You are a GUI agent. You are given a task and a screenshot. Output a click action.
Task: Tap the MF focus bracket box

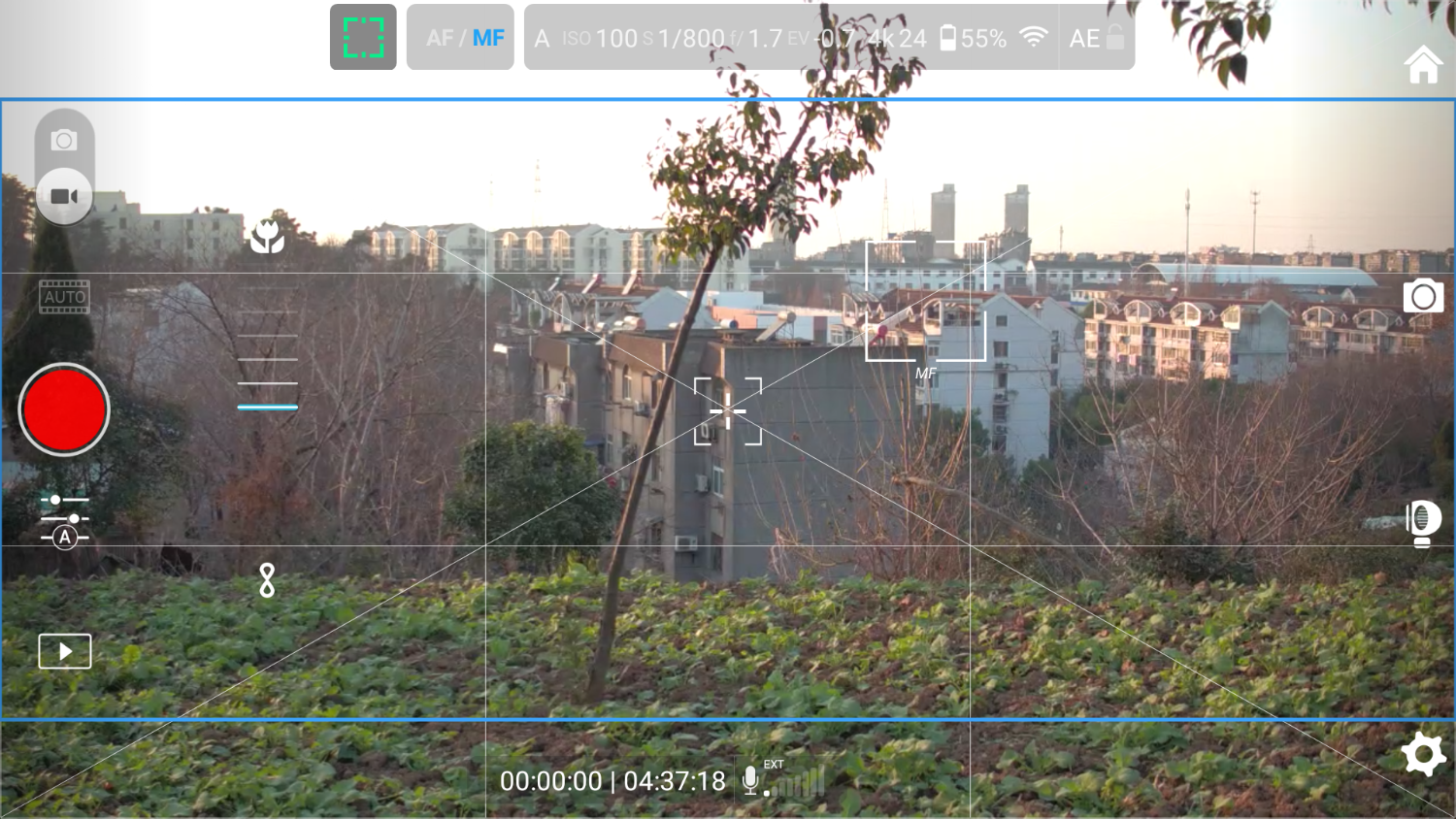tap(925, 301)
